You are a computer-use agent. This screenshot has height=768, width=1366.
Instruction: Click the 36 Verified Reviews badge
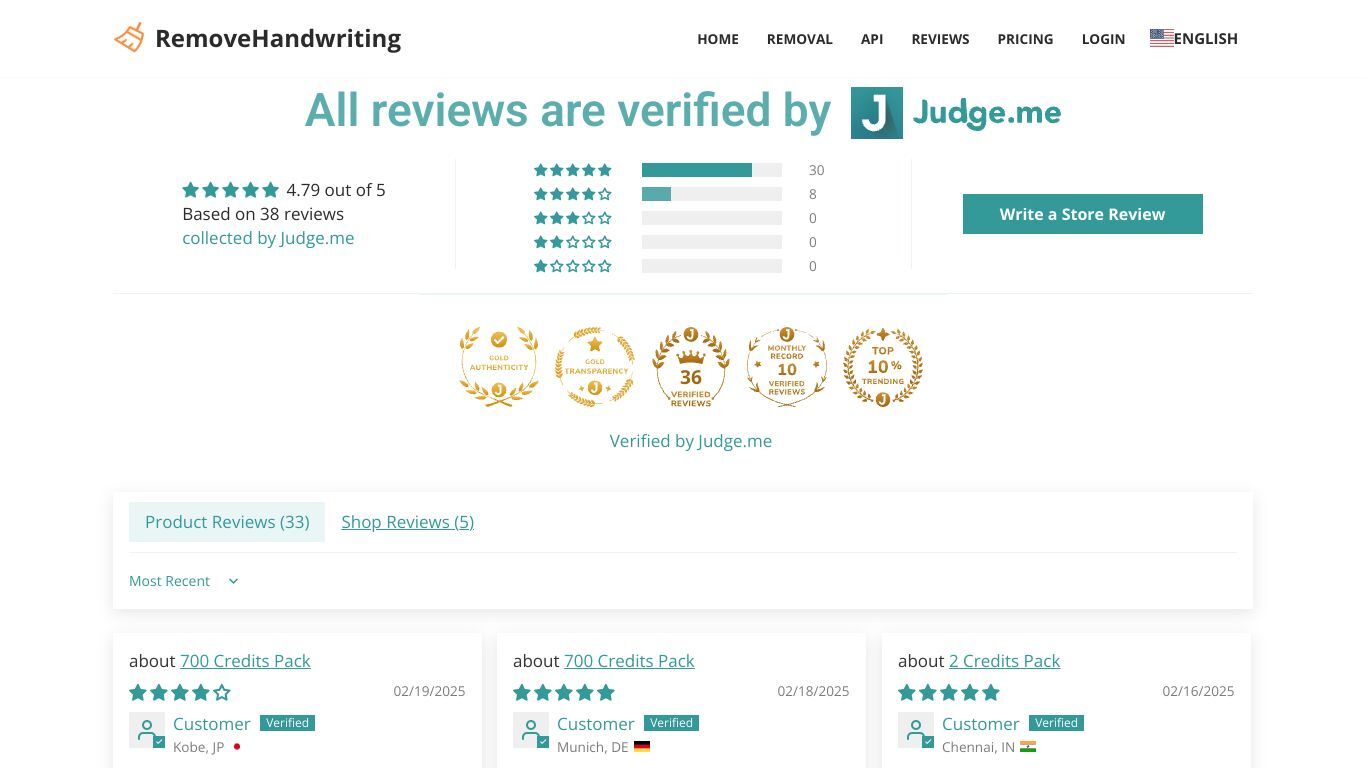pyautogui.click(x=691, y=367)
